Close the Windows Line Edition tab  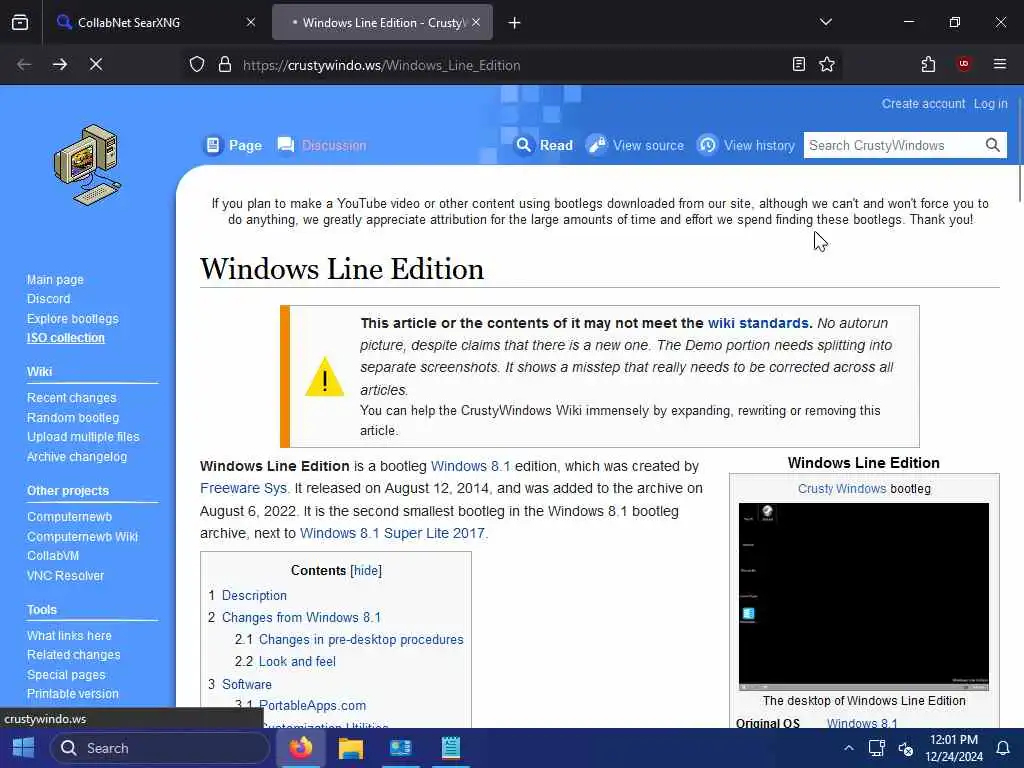[476, 22]
